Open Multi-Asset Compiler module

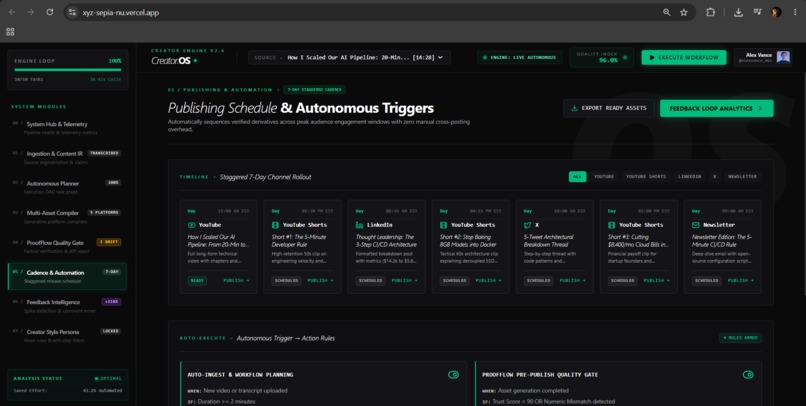coord(67,217)
